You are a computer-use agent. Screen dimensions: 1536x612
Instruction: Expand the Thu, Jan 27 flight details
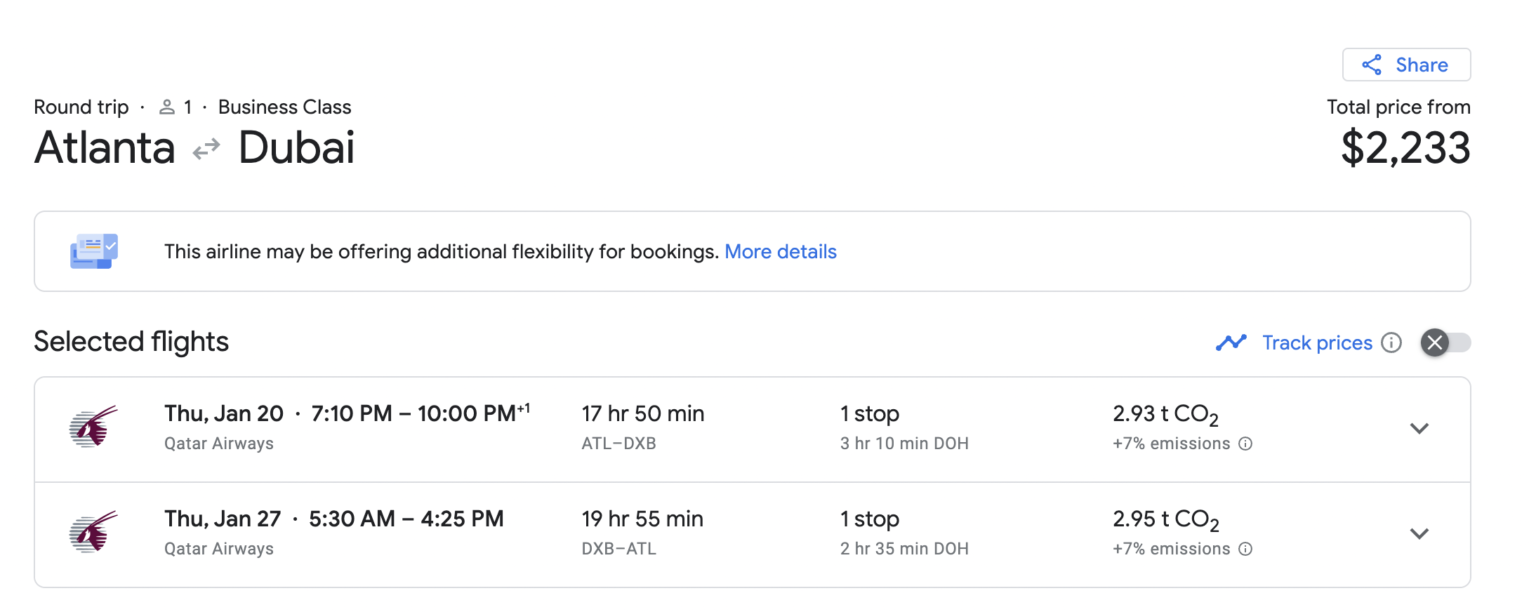tap(1419, 533)
